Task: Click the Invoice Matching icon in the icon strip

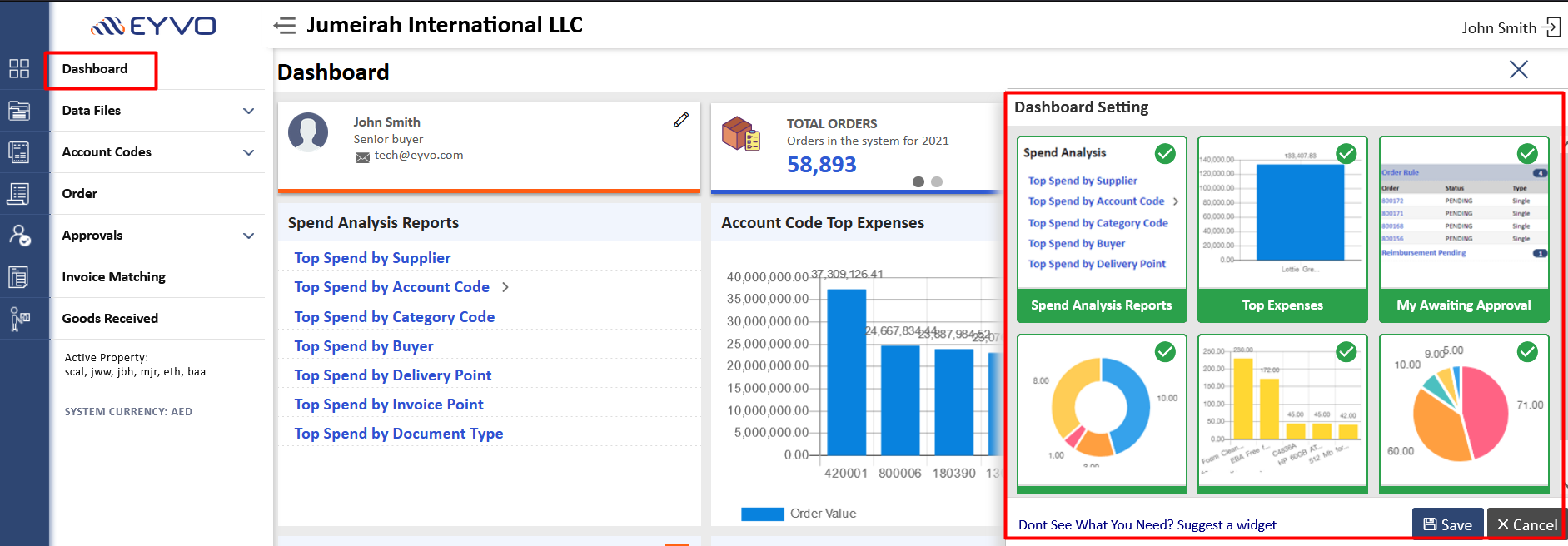Action: pos(19,276)
